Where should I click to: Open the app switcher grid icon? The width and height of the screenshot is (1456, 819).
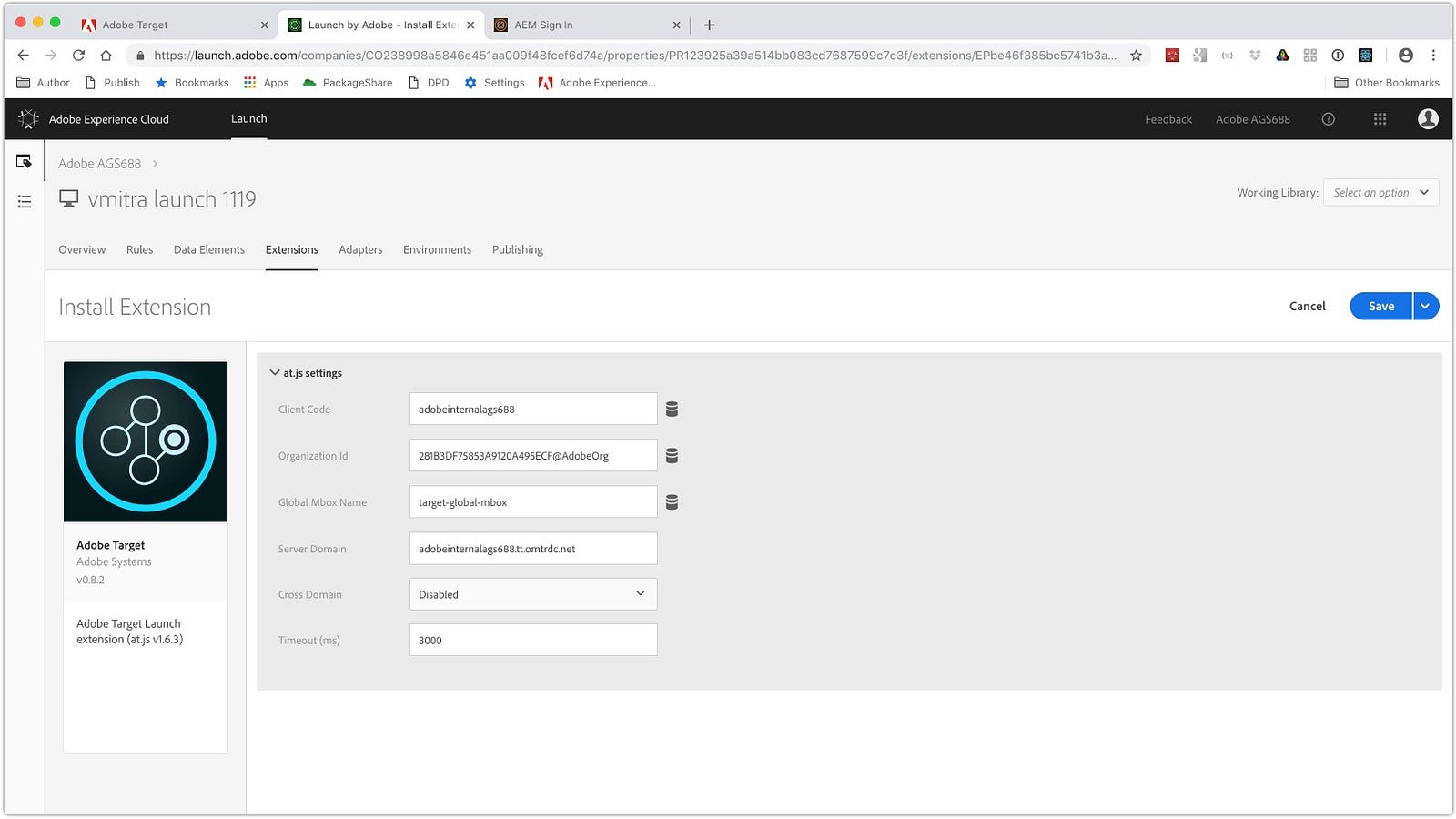pyautogui.click(x=1380, y=119)
